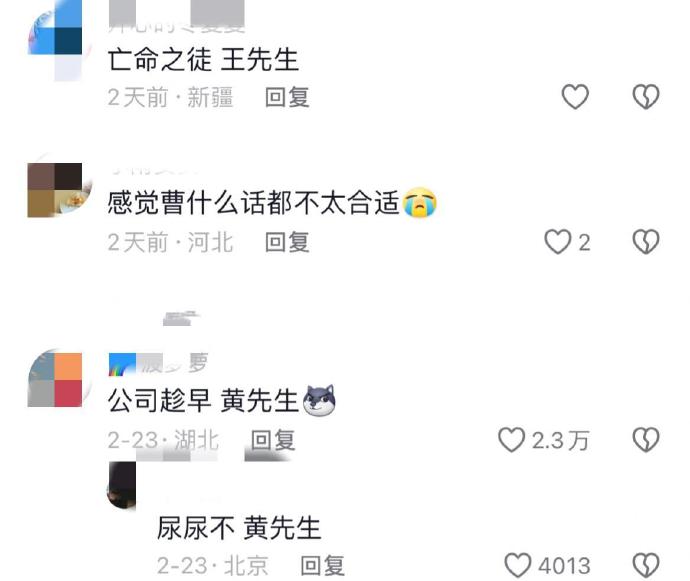Dislike the comment with 2.3万 likes
This screenshot has width=690, height=581.
(x=646, y=440)
